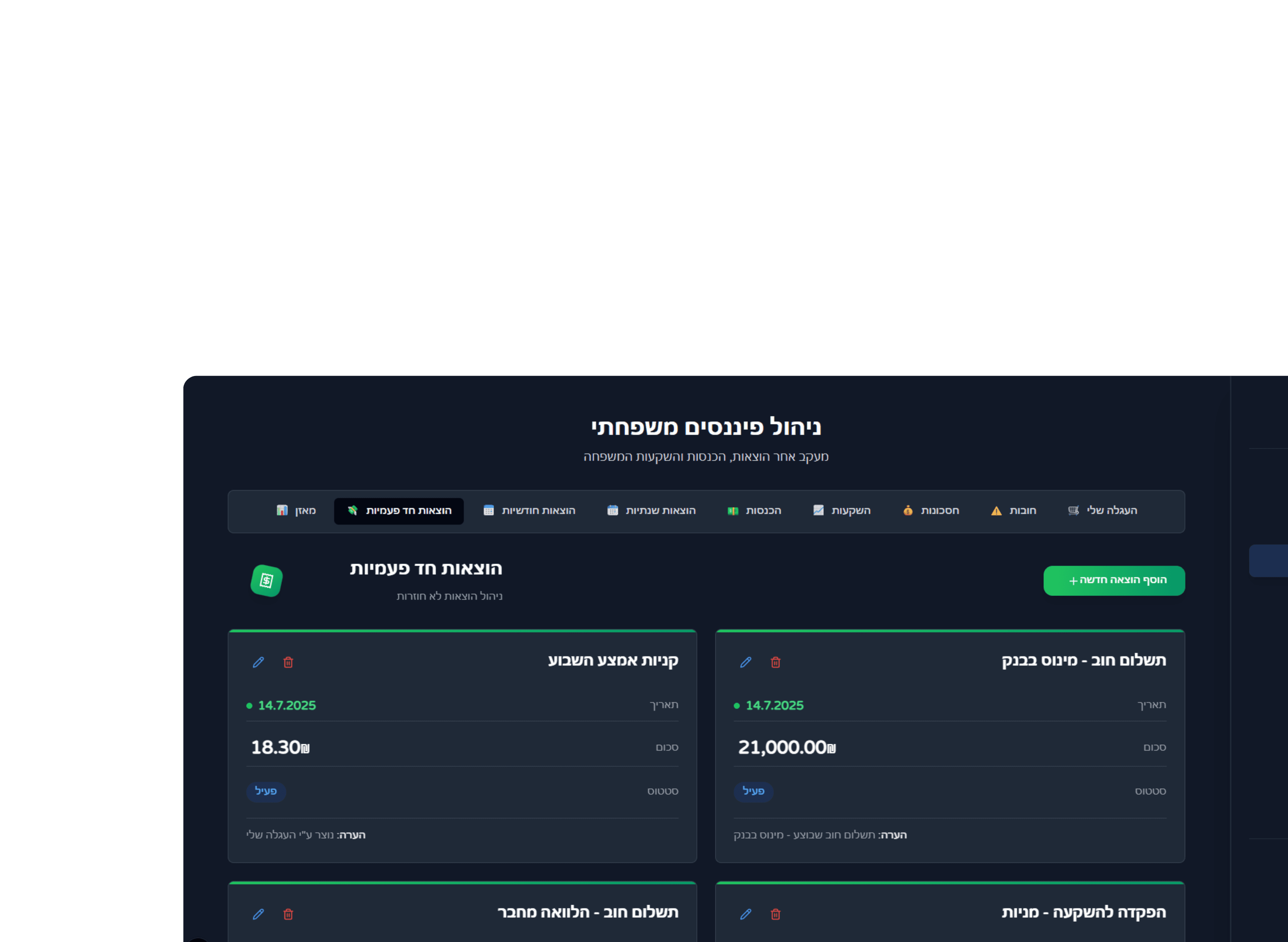The width and height of the screenshot is (1288, 942).
Task: Click the פעיל status badge on 18.30 card
Action: pyautogui.click(x=266, y=791)
